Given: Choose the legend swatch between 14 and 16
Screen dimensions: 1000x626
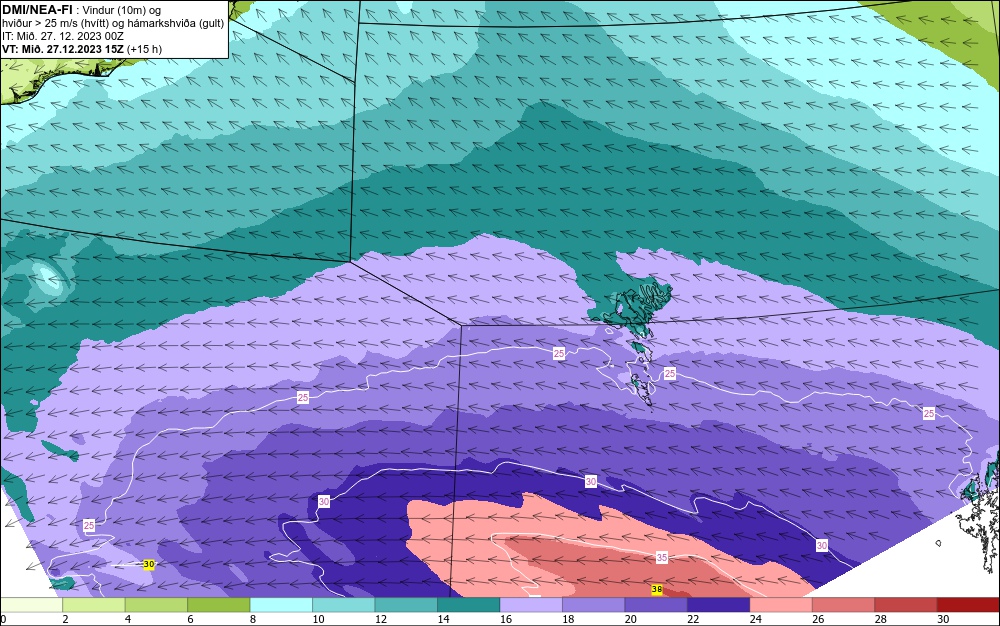Looking at the screenshot, I should 469,605.
